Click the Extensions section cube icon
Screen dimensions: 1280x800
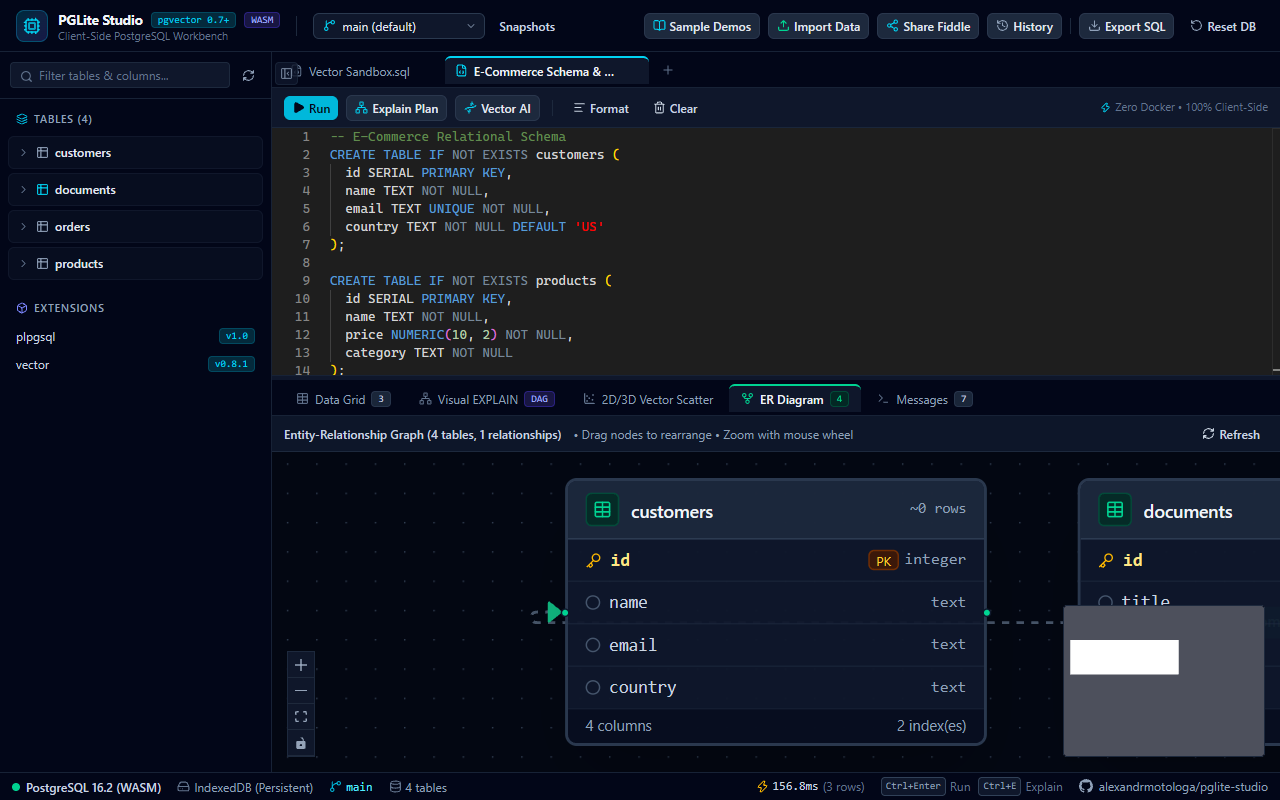coord(22,308)
